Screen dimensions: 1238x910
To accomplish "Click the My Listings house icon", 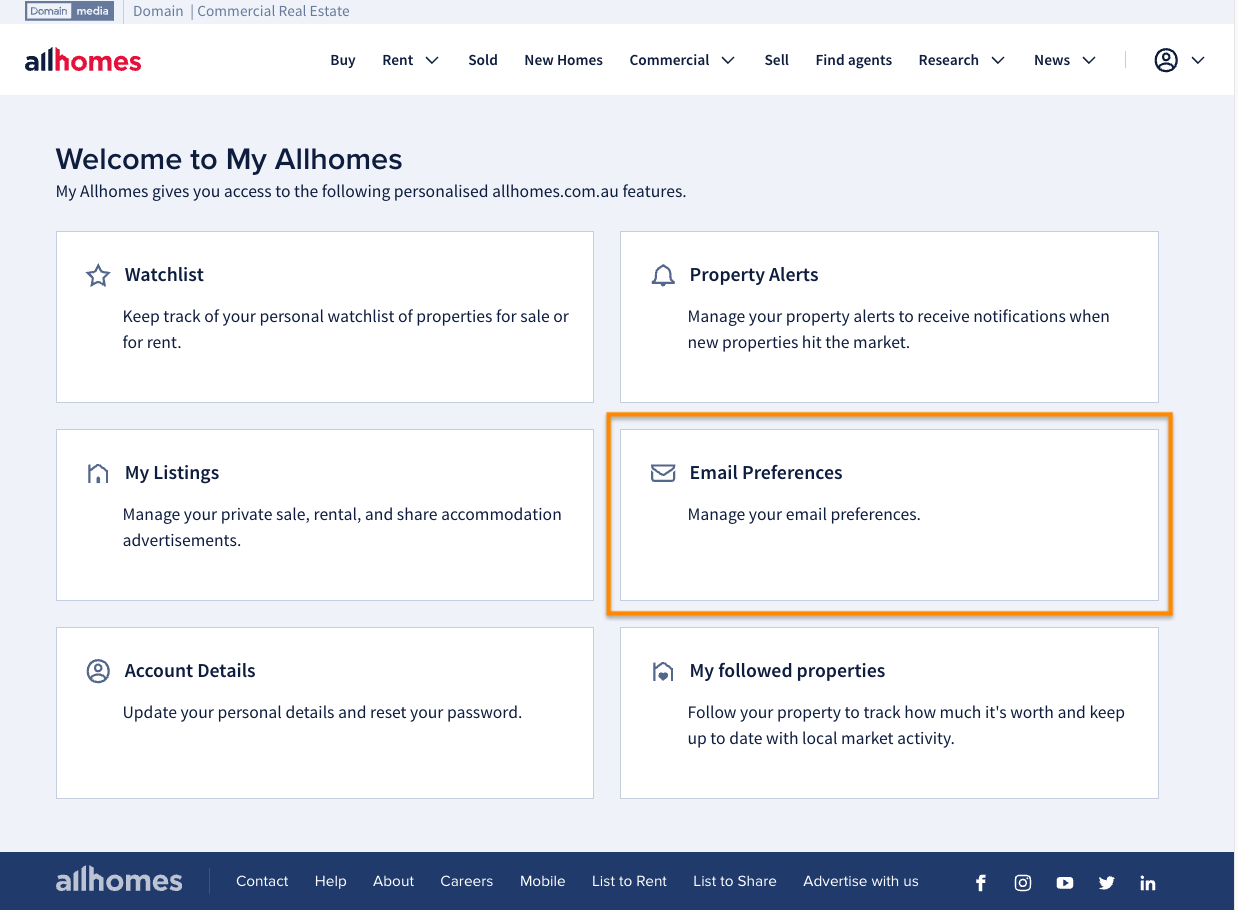I will click(x=98, y=473).
